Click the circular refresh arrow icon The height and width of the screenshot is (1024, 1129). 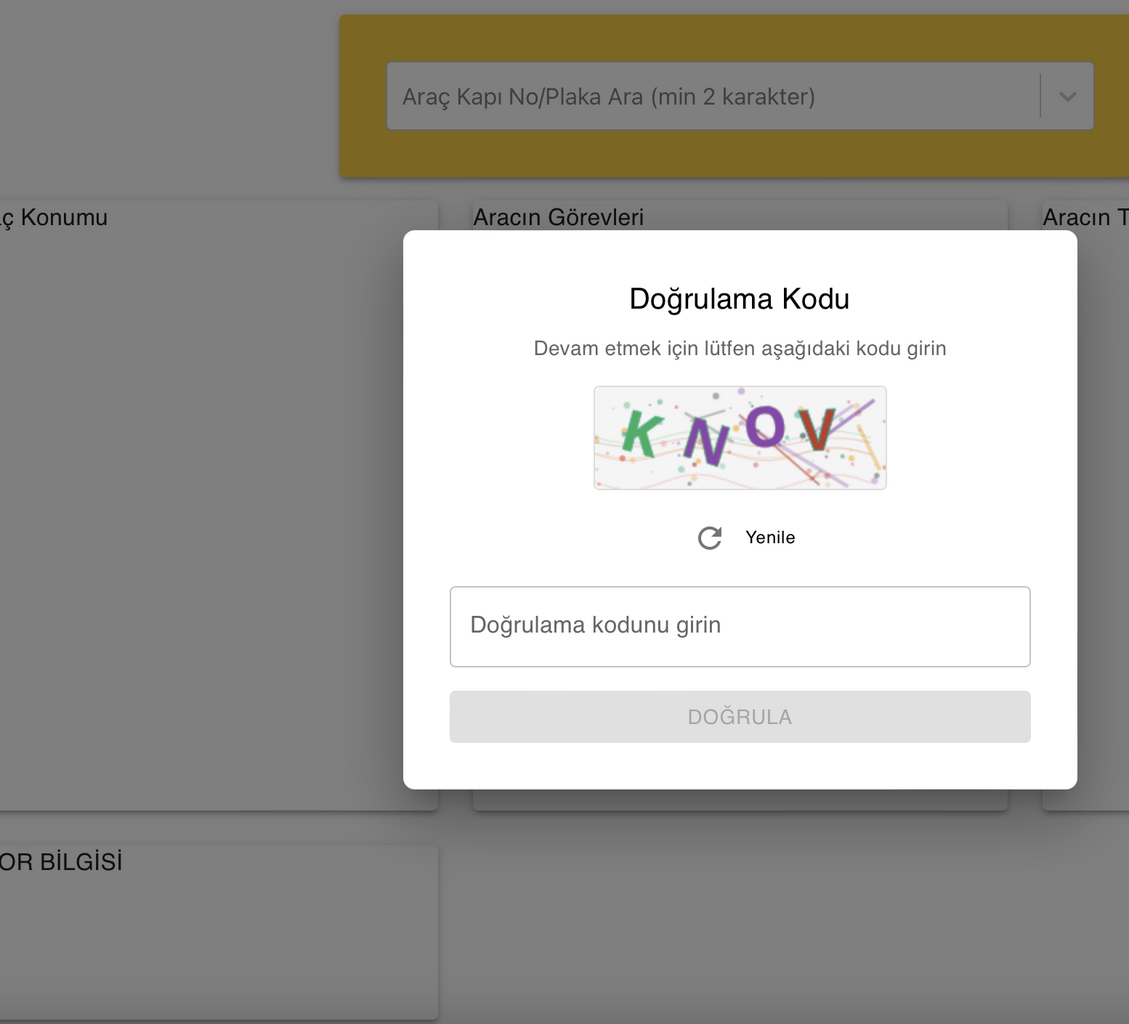coord(710,538)
